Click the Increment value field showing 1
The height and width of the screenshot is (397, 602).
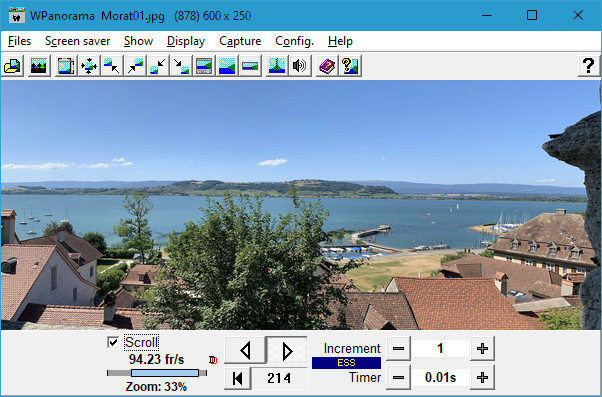[x=440, y=349]
